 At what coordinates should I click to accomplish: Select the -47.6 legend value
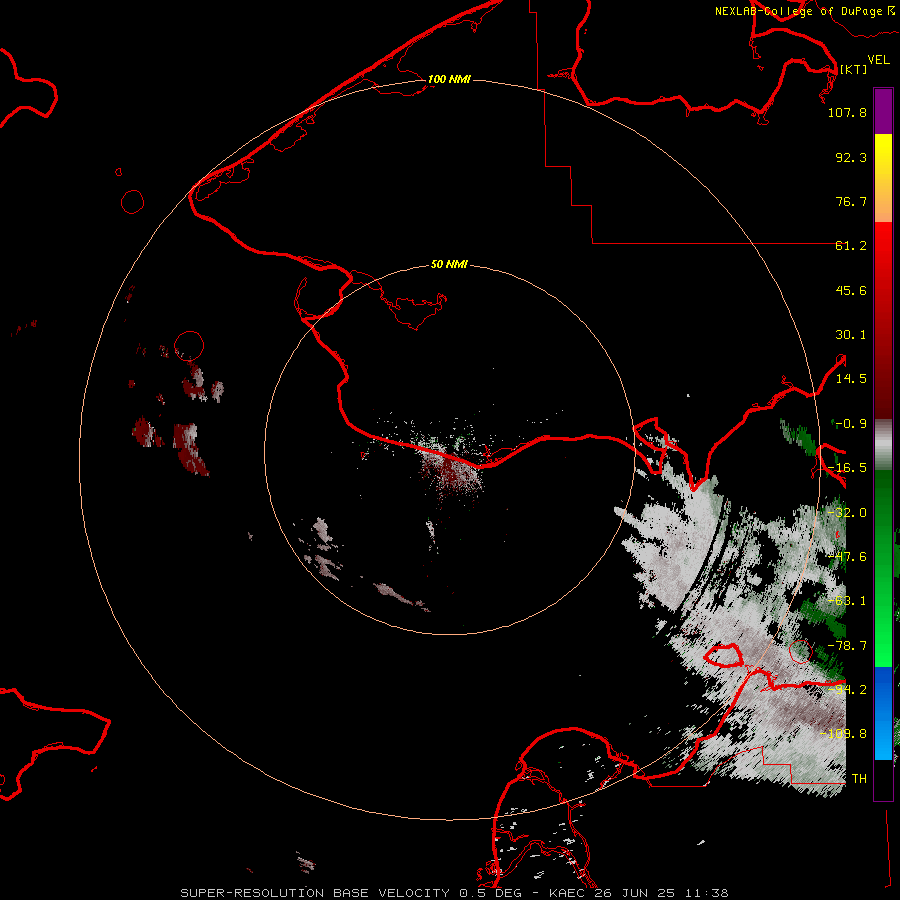coord(847,557)
